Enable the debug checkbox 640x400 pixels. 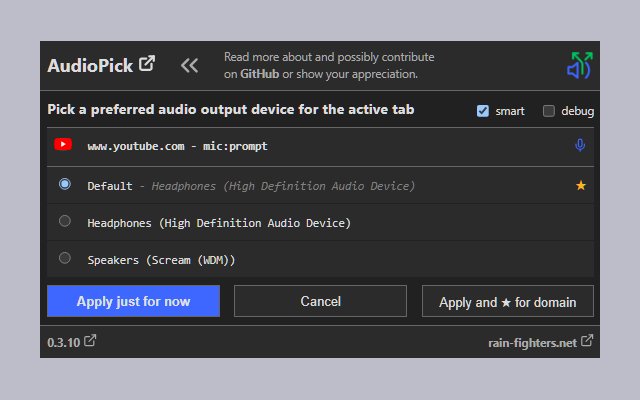548,111
